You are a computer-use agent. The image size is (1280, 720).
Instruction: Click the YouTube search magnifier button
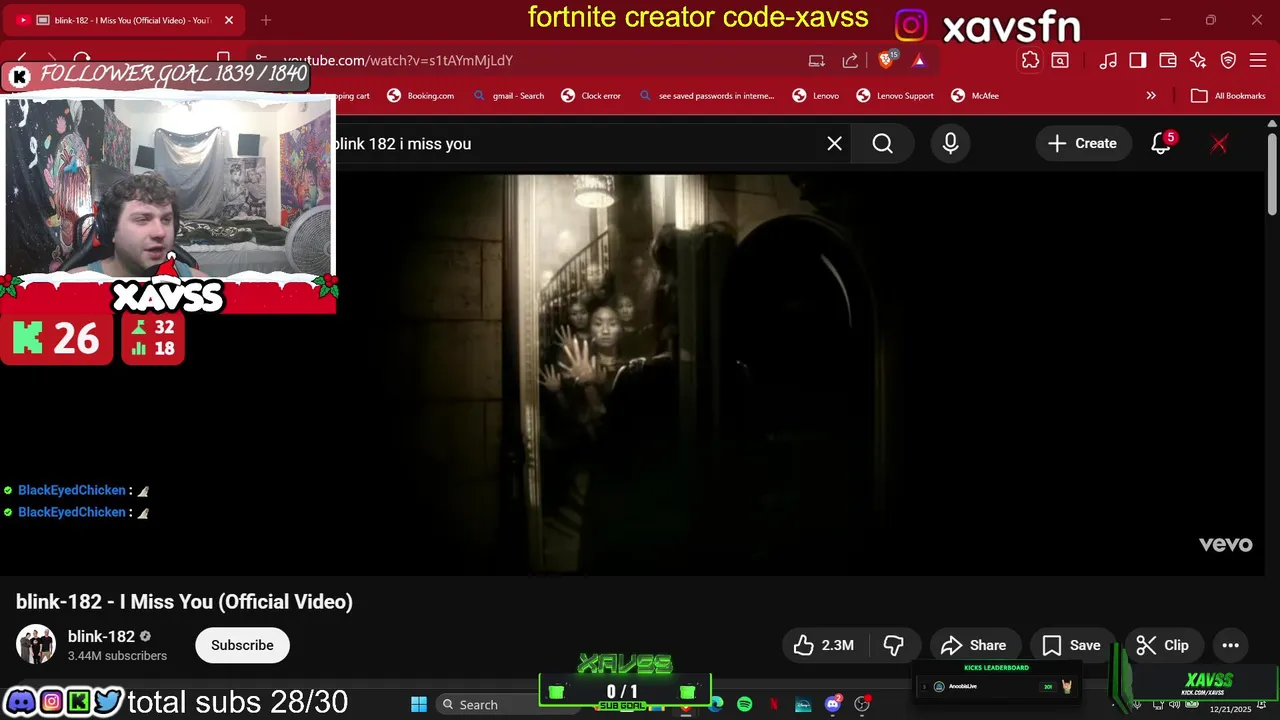click(x=882, y=144)
